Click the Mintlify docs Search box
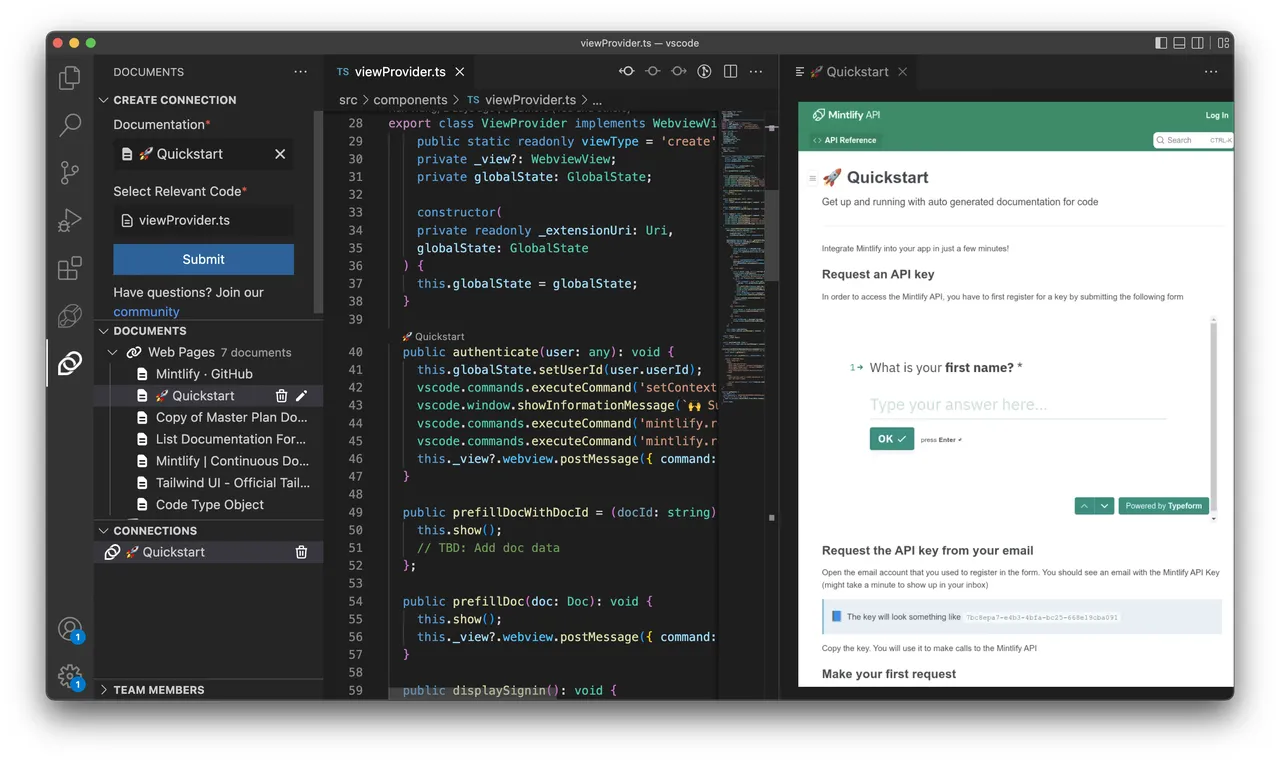Image resolution: width=1280 pixels, height=761 pixels. click(1193, 140)
